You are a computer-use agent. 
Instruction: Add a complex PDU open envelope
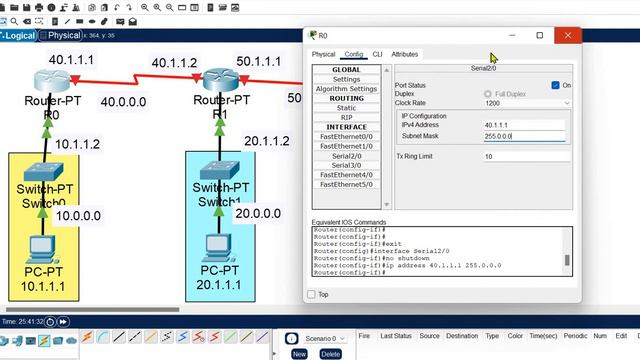click(x=133, y=21)
